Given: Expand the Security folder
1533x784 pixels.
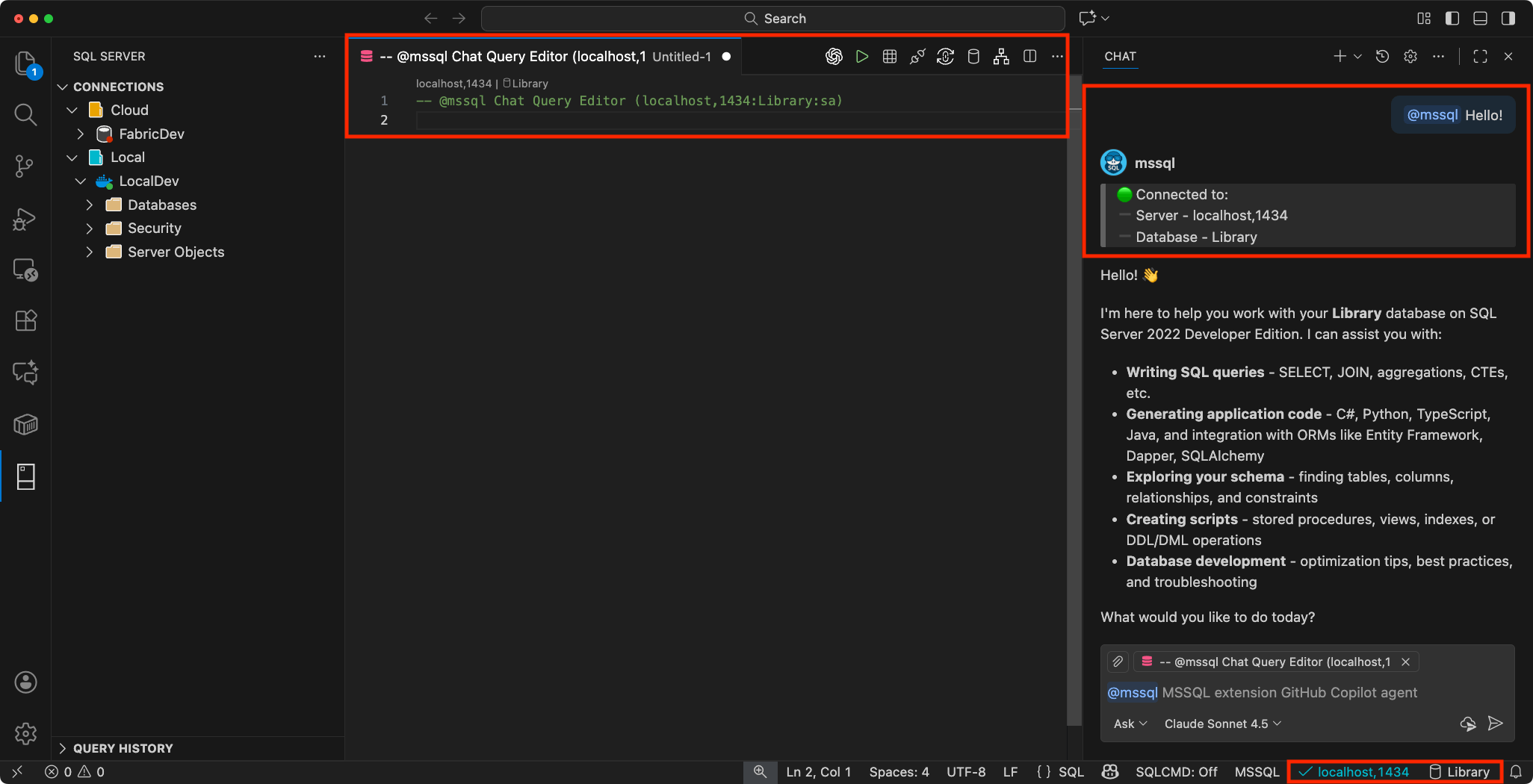Looking at the screenshot, I should click(x=90, y=228).
